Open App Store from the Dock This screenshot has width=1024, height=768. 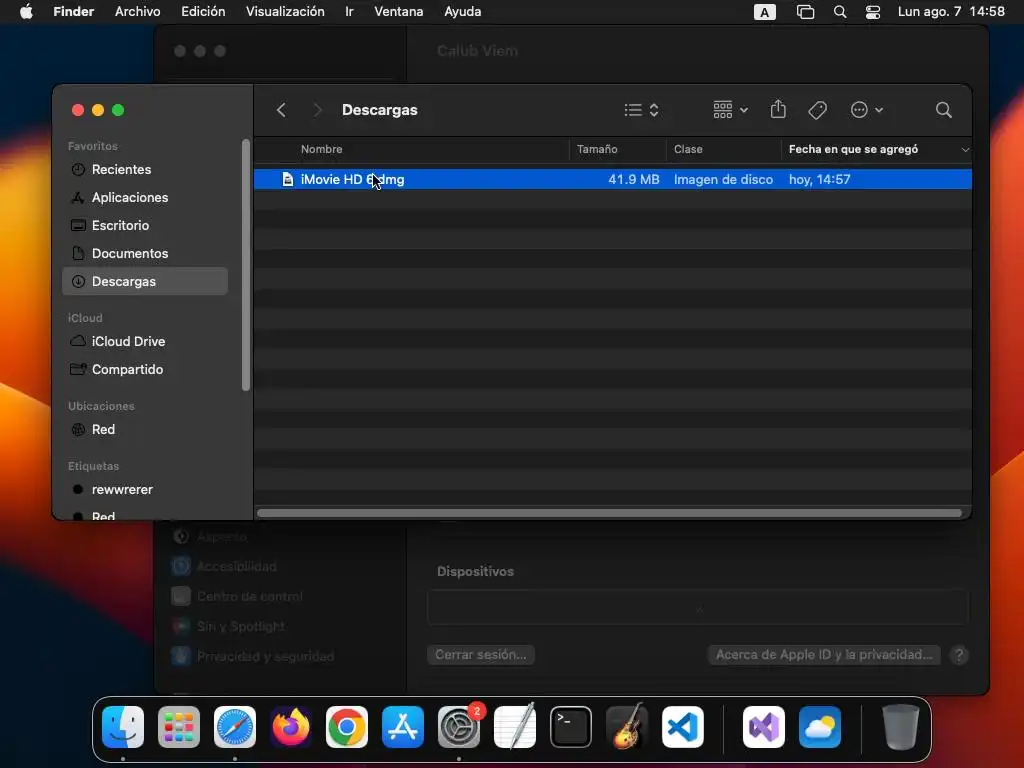coord(403,727)
